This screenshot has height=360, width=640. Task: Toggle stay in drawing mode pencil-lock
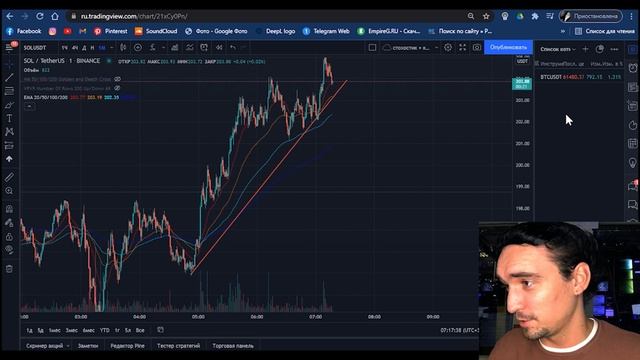tap(9, 223)
